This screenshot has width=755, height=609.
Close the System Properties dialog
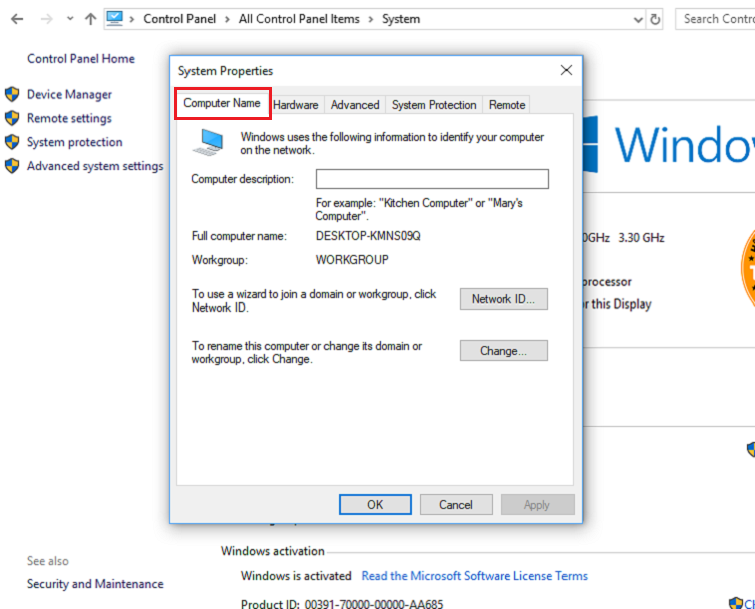click(566, 70)
